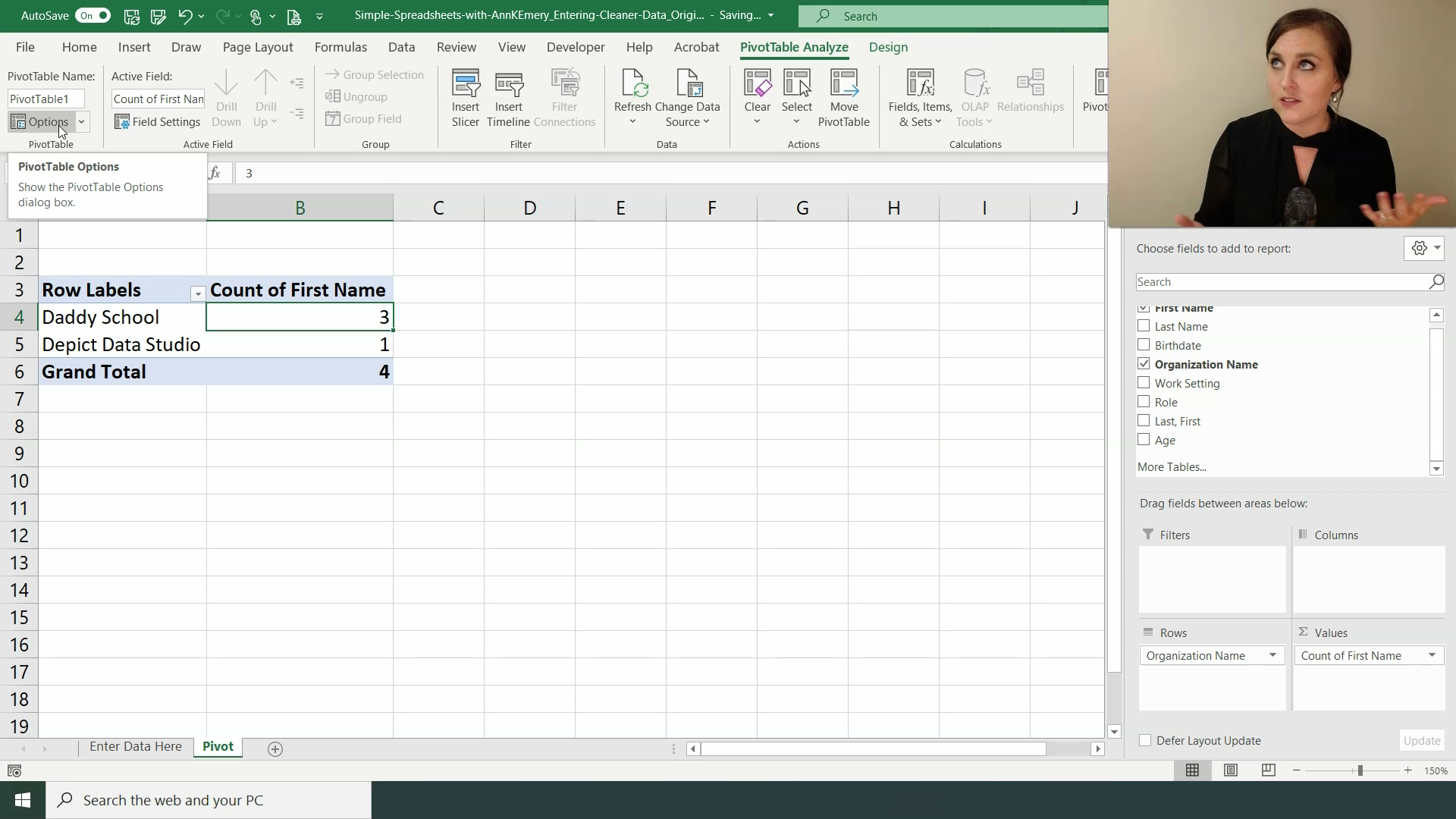Enable the Last Name checkbox

click(1143, 326)
